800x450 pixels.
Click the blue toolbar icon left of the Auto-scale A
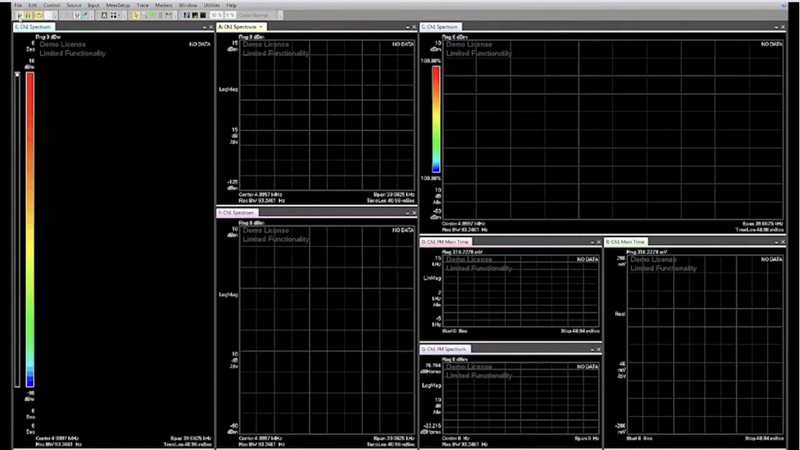85,15
